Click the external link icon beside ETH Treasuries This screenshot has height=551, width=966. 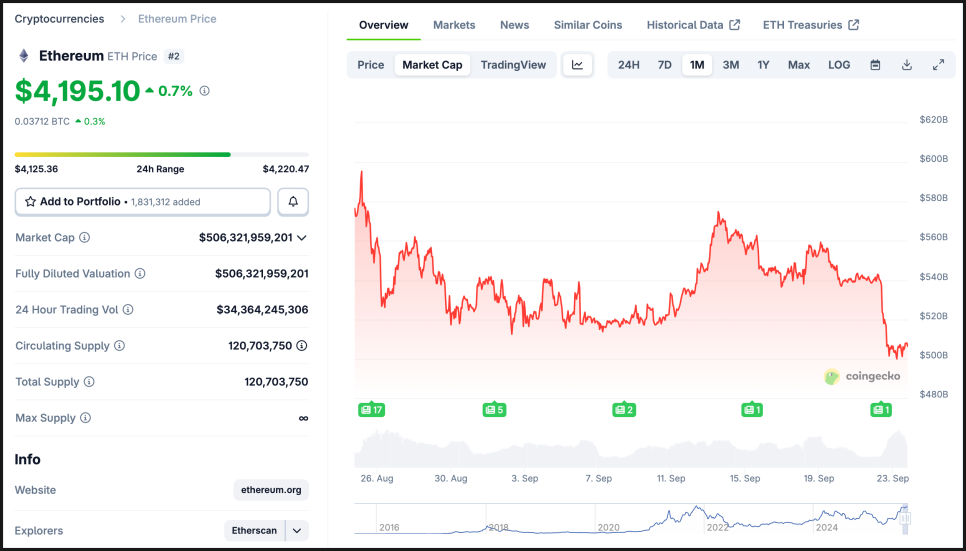tap(853, 25)
